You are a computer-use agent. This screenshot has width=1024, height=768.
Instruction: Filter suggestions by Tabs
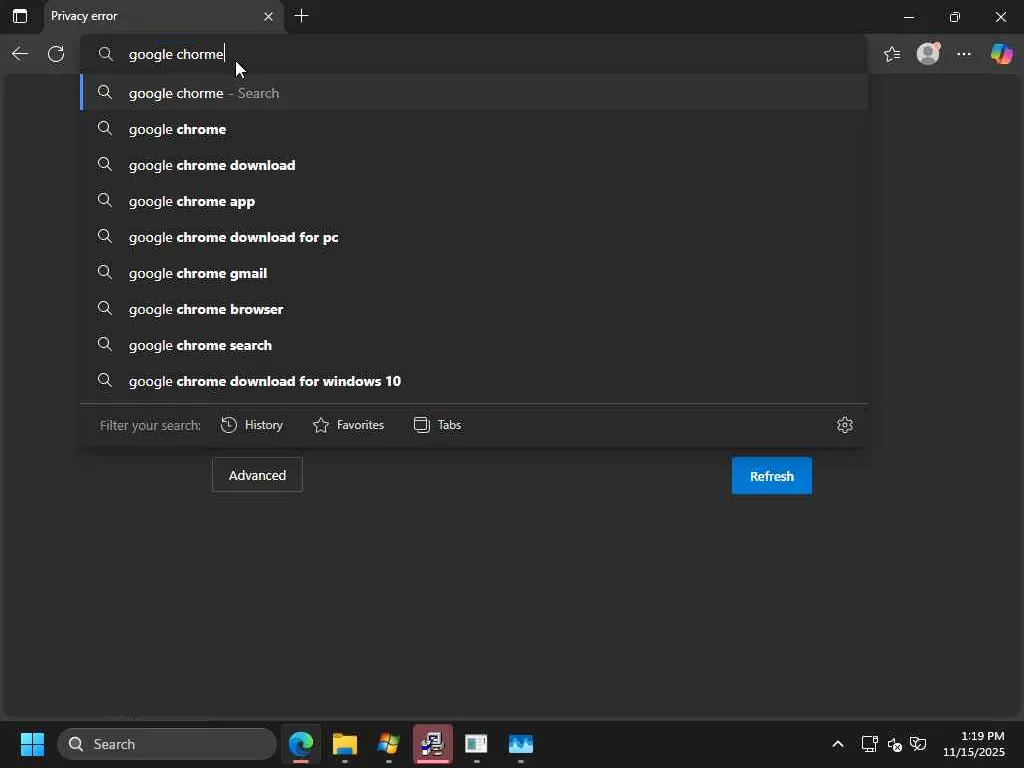438,425
